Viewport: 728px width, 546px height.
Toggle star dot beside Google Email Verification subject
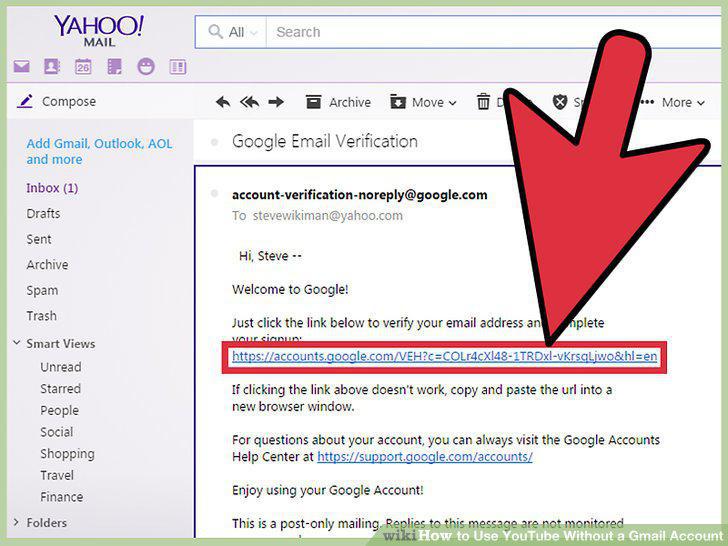214,142
